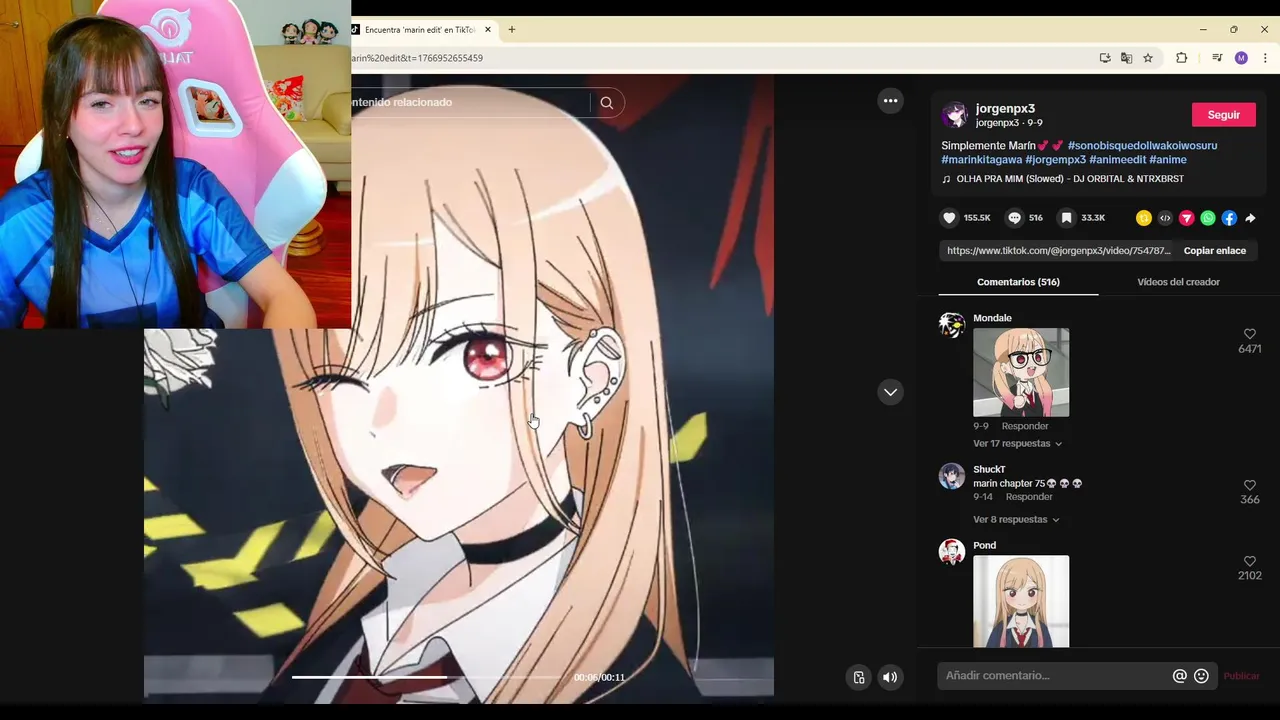Select the 'Encuentra marin edit en TikTok' tab
The width and height of the screenshot is (1280, 720).
click(x=420, y=30)
